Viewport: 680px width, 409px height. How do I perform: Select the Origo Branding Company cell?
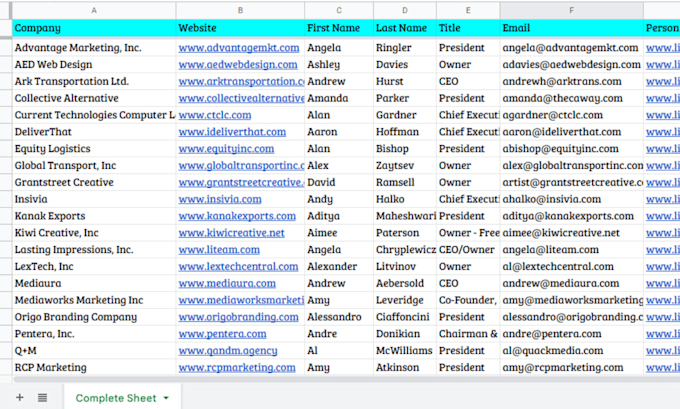coord(94,317)
